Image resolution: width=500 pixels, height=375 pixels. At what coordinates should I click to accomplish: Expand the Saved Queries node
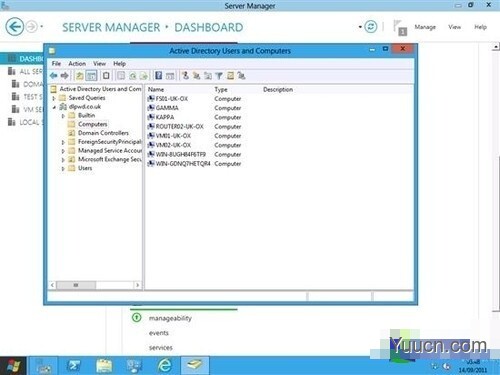coord(54,98)
